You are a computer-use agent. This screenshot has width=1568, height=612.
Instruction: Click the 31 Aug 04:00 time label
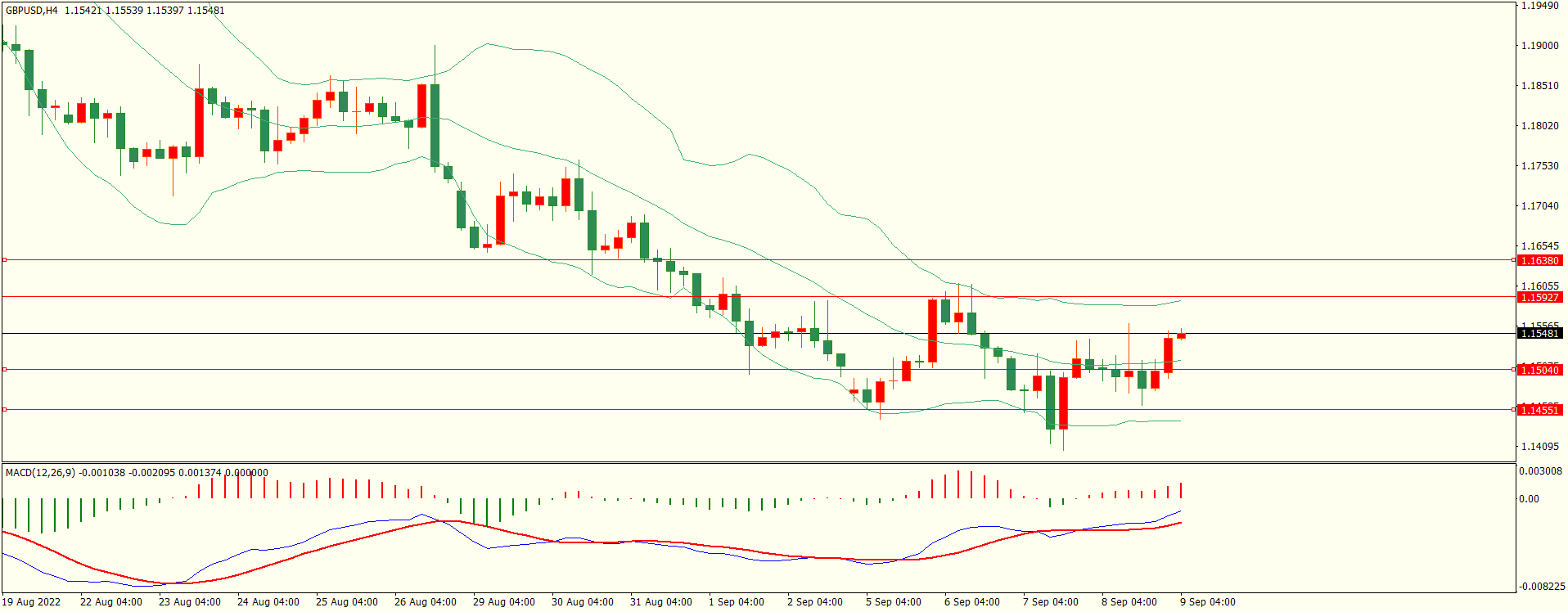661,602
